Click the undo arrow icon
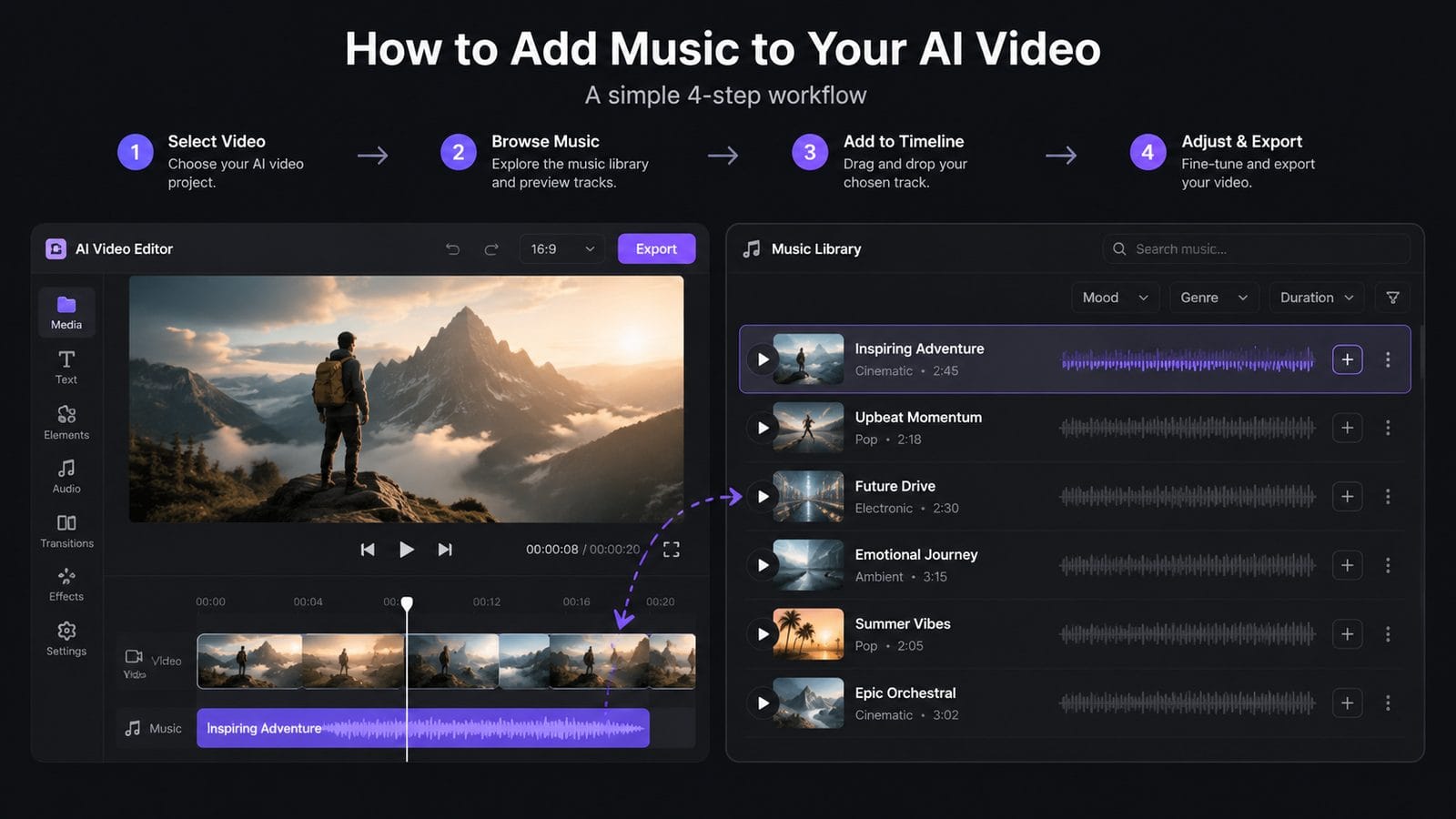The image size is (1456, 819). point(452,248)
